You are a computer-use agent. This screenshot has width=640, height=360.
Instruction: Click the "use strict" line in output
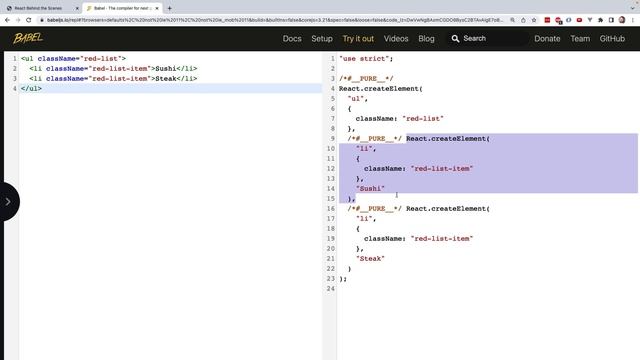pyautogui.click(x=366, y=59)
